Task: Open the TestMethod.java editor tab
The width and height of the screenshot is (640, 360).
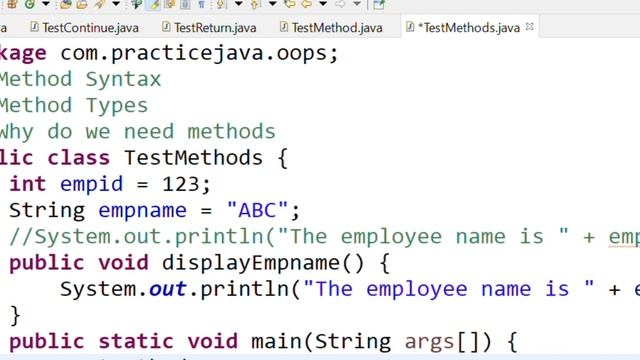Action: point(331,28)
